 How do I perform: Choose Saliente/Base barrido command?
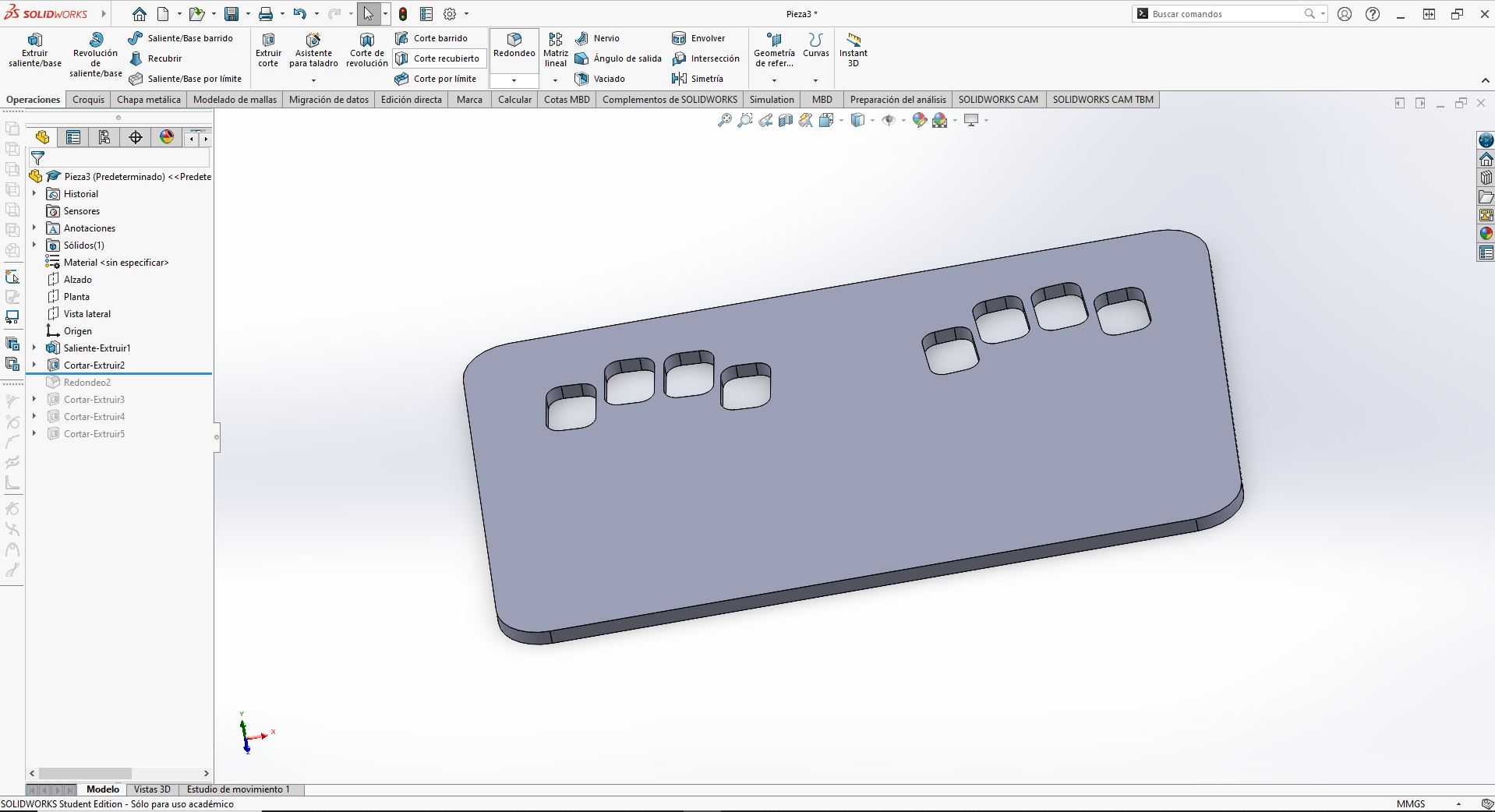[181, 38]
